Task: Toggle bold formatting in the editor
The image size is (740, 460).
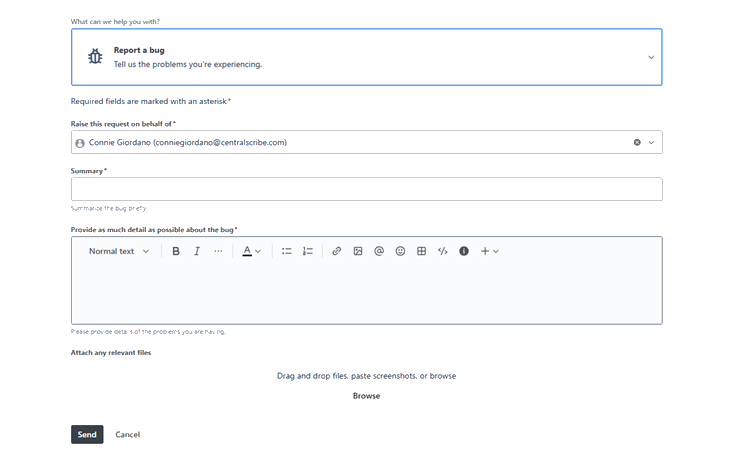Action: point(176,251)
